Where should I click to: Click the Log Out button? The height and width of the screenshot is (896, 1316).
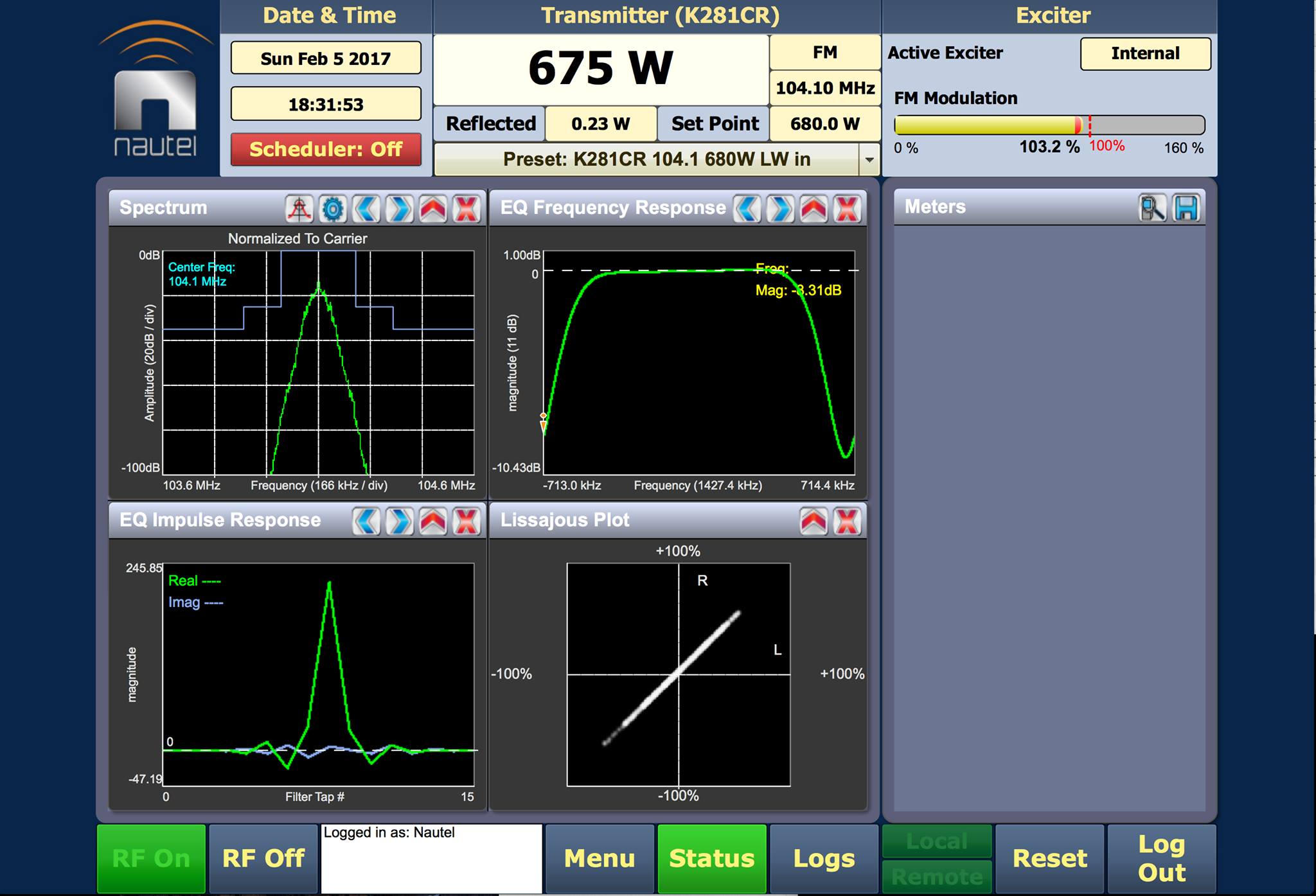pyautogui.click(x=1162, y=858)
